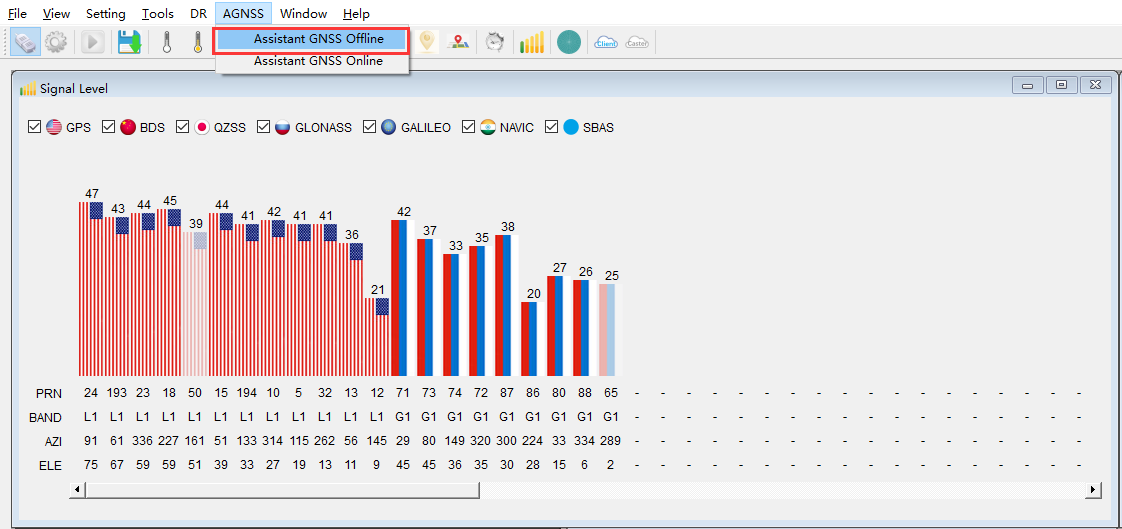The height and width of the screenshot is (529, 1122).
Task: Toggle the GLONASS checkbox
Action: tap(264, 127)
